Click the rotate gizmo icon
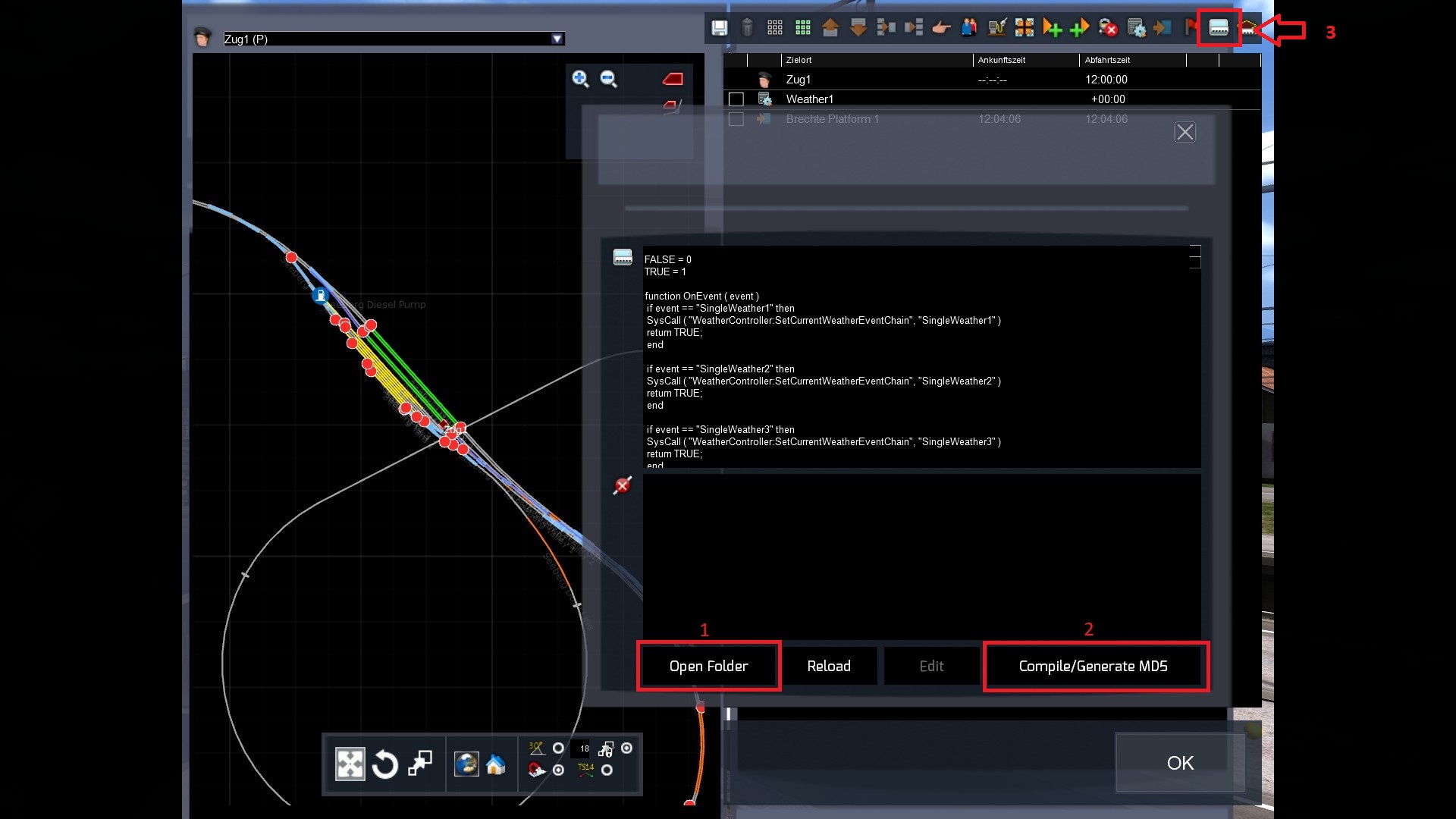This screenshot has width=1456, height=819. point(384,764)
